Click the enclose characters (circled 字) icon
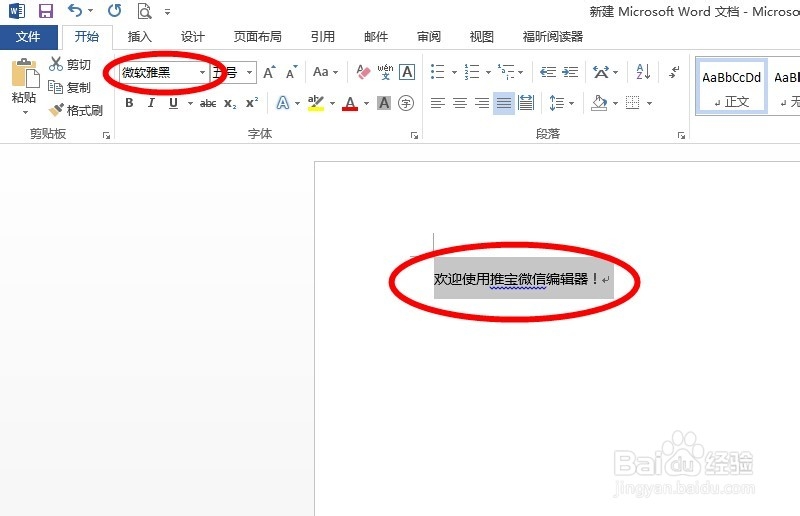This screenshot has width=800, height=516. click(x=406, y=104)
